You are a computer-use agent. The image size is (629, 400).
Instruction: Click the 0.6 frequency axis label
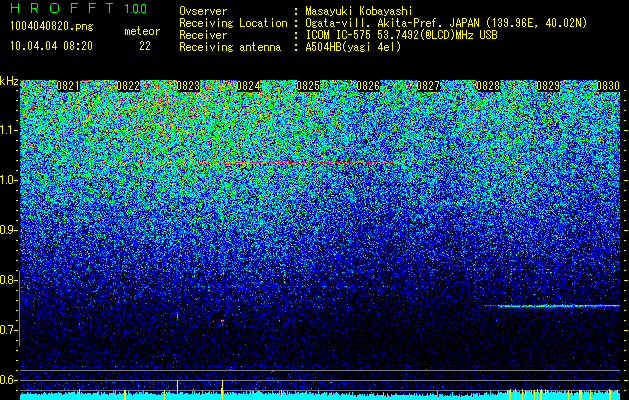(x=8, y=380)
